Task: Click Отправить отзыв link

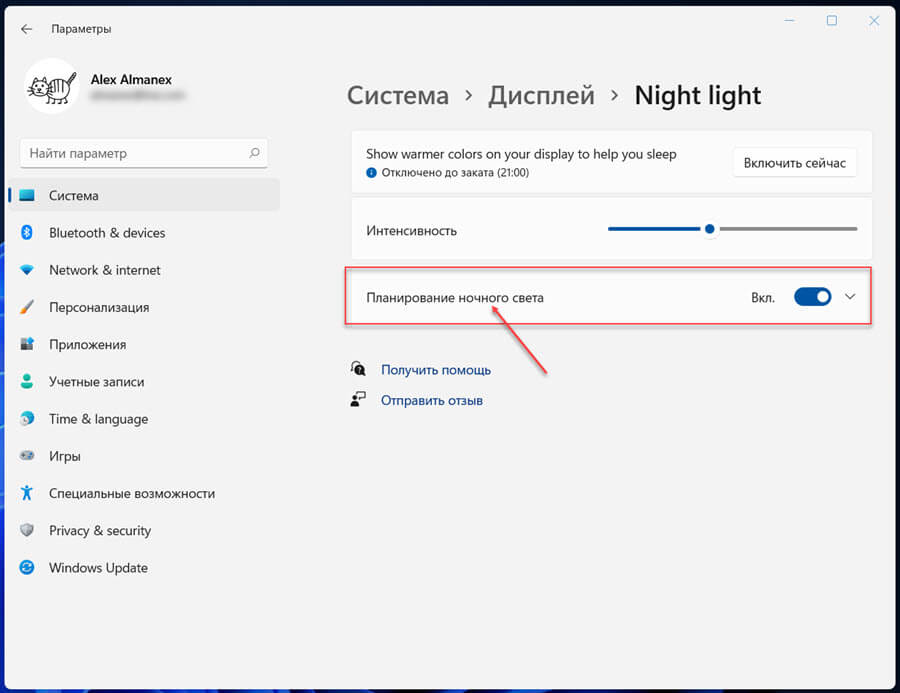Action: click(x=432, y=400)
